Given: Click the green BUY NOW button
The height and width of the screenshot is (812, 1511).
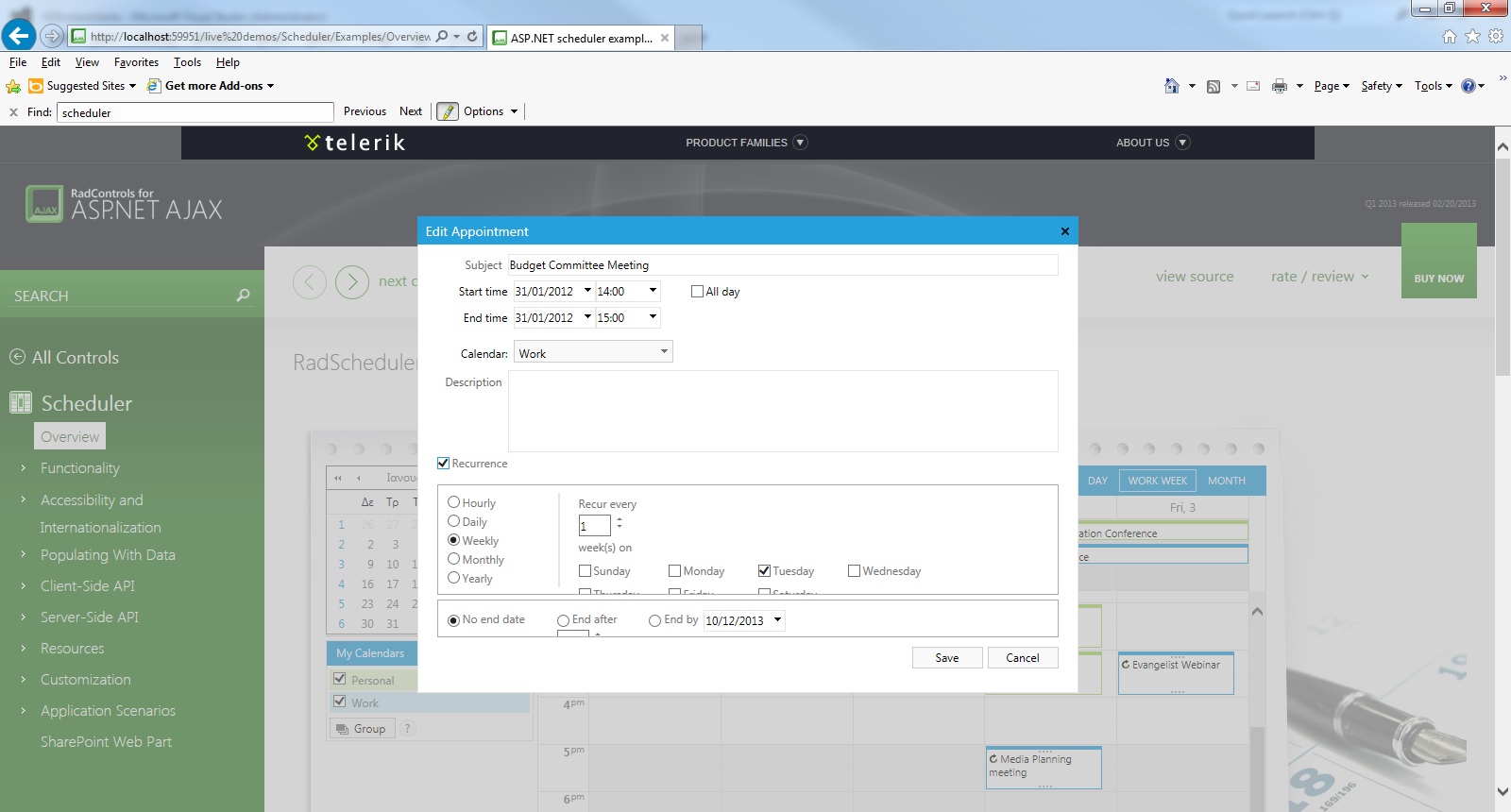Looking at the screenshot, I should pos(1439,261).
